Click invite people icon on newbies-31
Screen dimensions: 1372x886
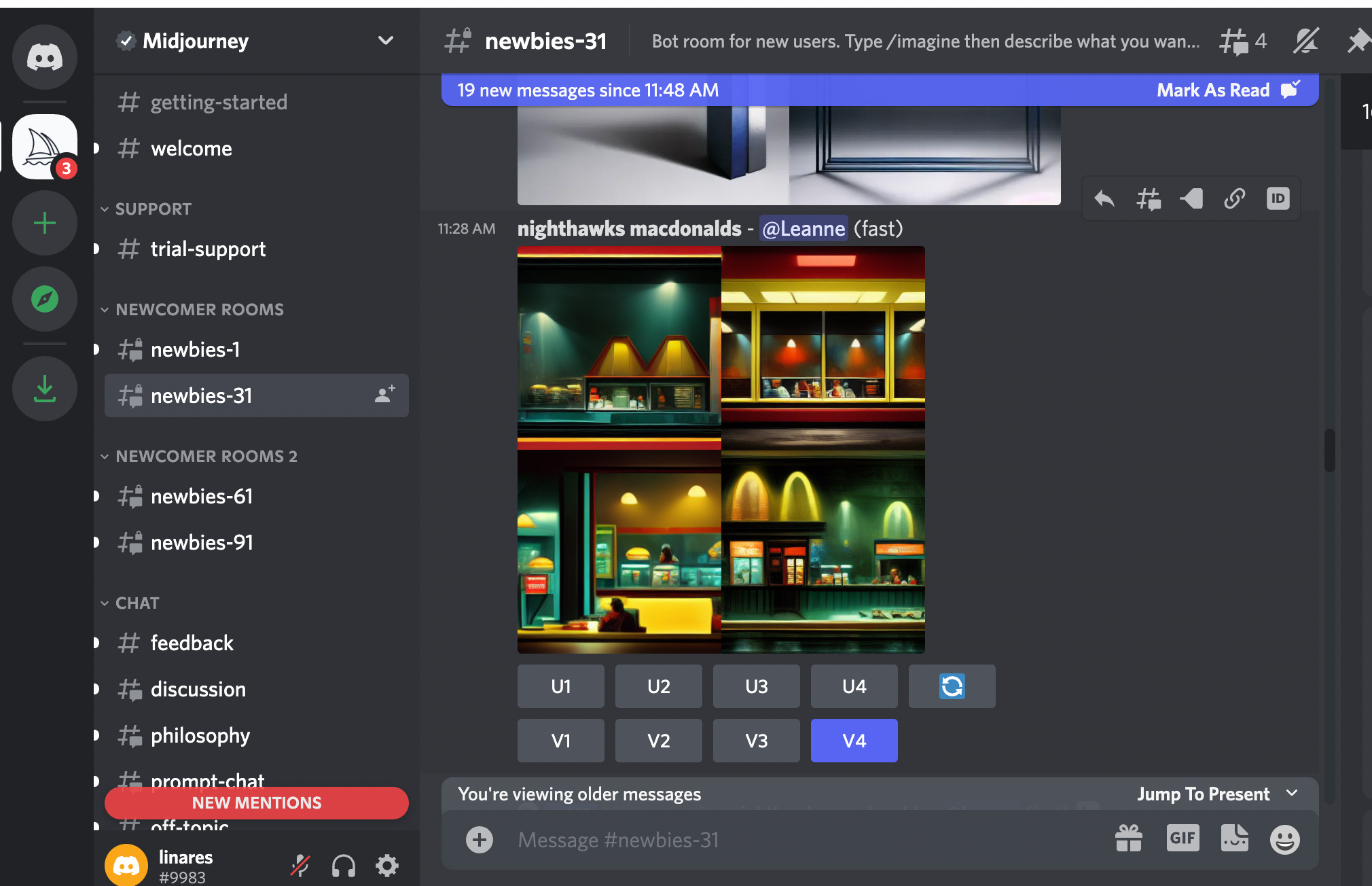(x=385, y=394)
